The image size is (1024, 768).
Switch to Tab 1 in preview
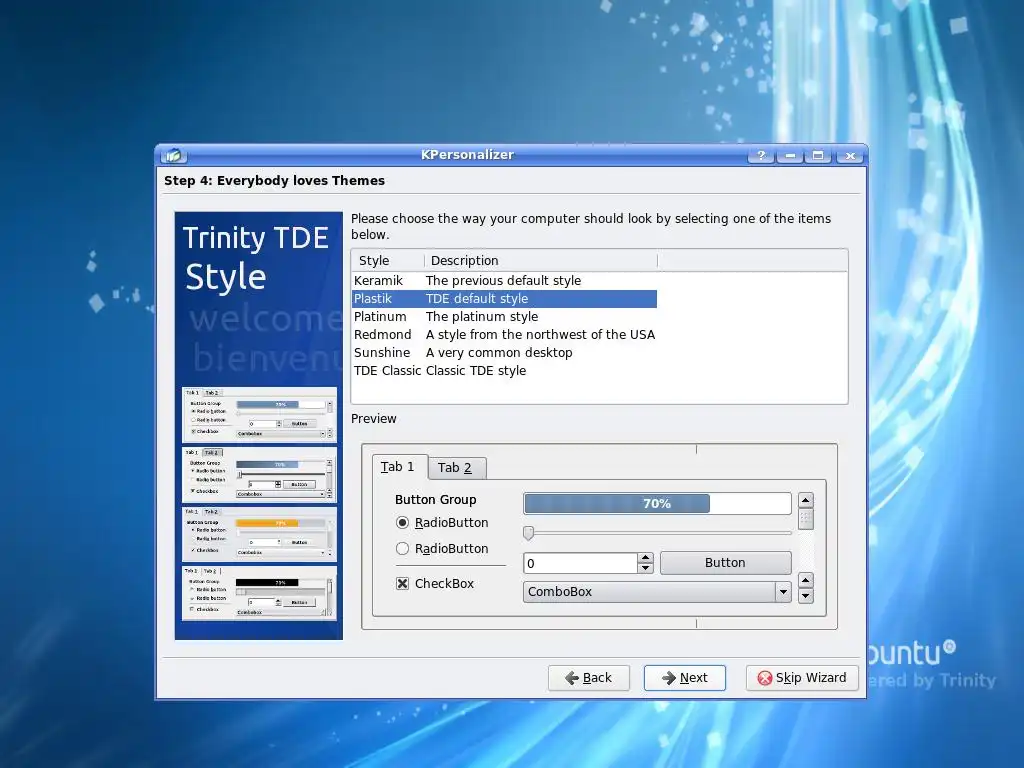[x=398, y=467]
